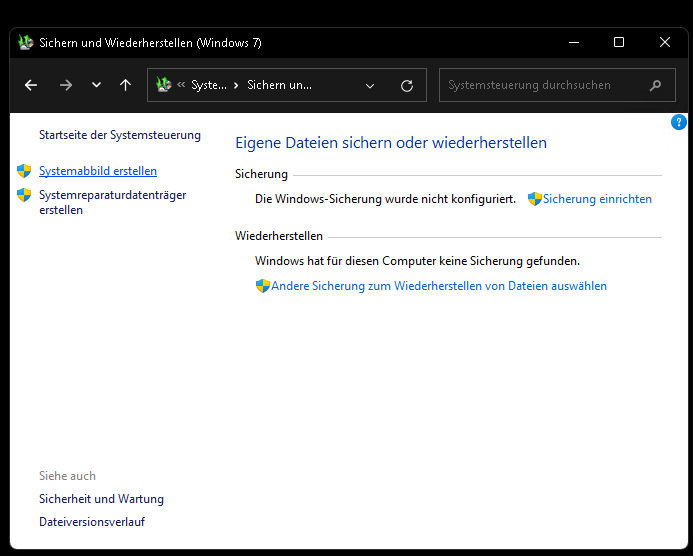693x556 pixels.
Task: Go up one level with up arrow
Action: pos(126,85)
